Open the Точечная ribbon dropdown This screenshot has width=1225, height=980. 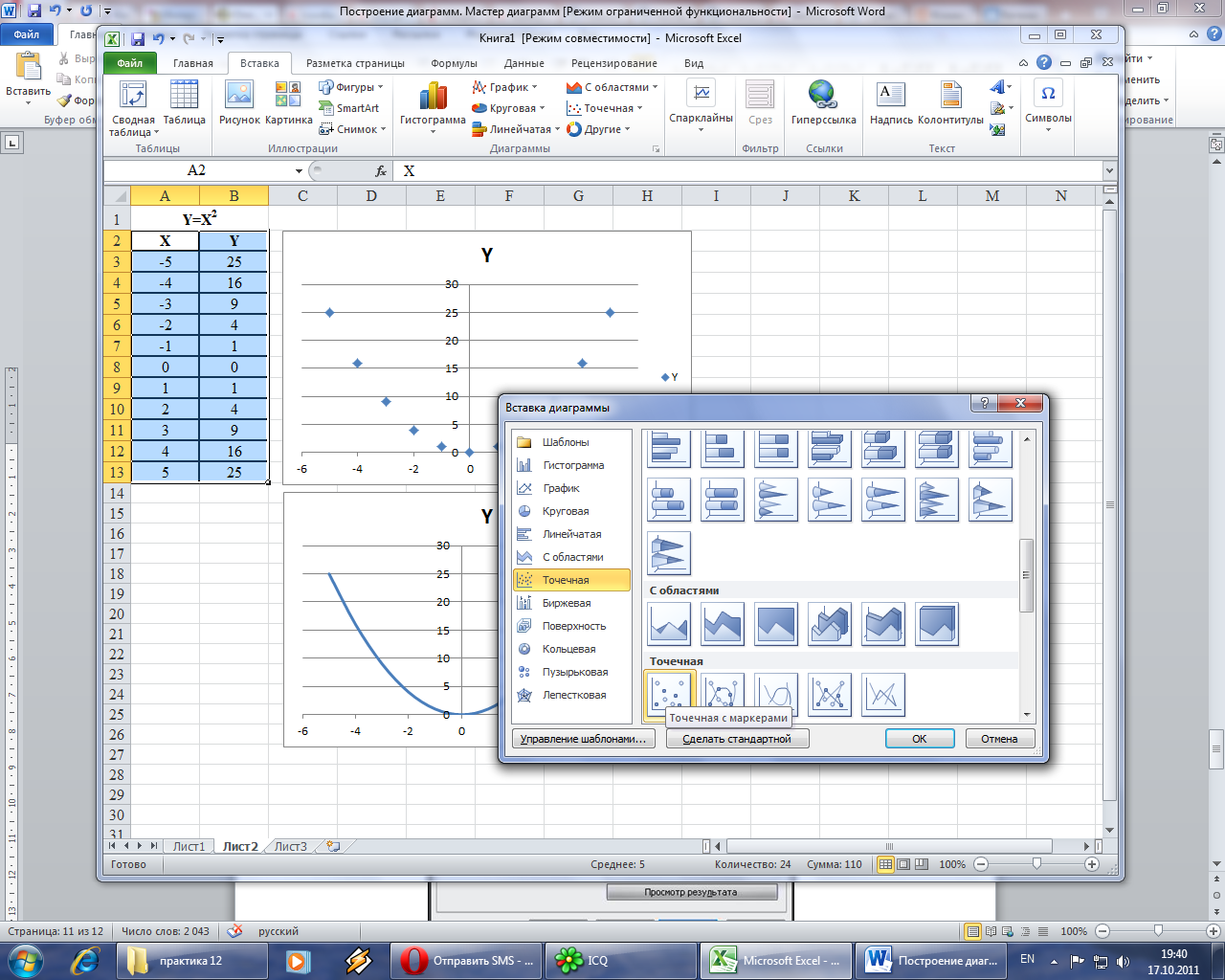coord(604,108)
